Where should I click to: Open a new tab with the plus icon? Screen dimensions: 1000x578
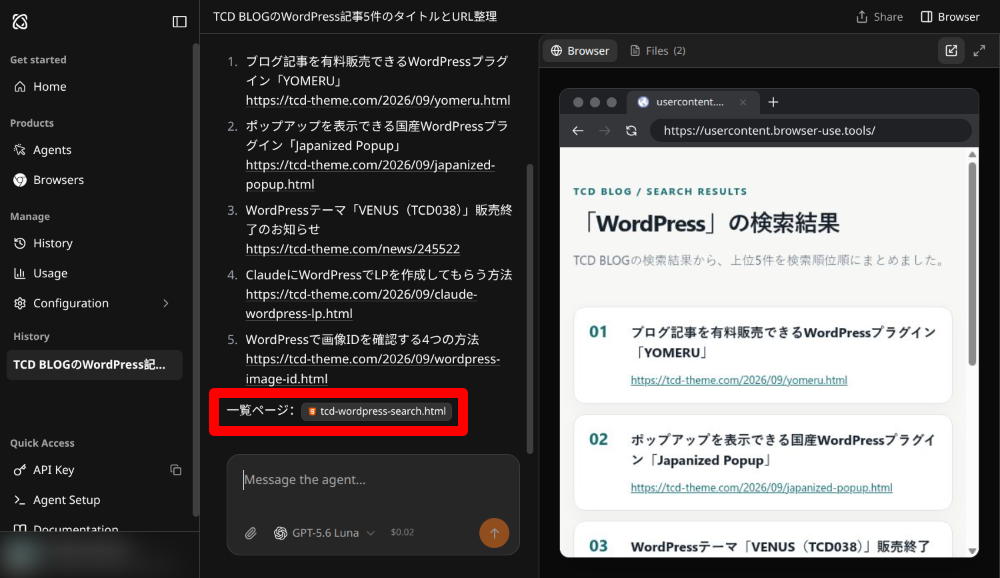tap(773, 102)
